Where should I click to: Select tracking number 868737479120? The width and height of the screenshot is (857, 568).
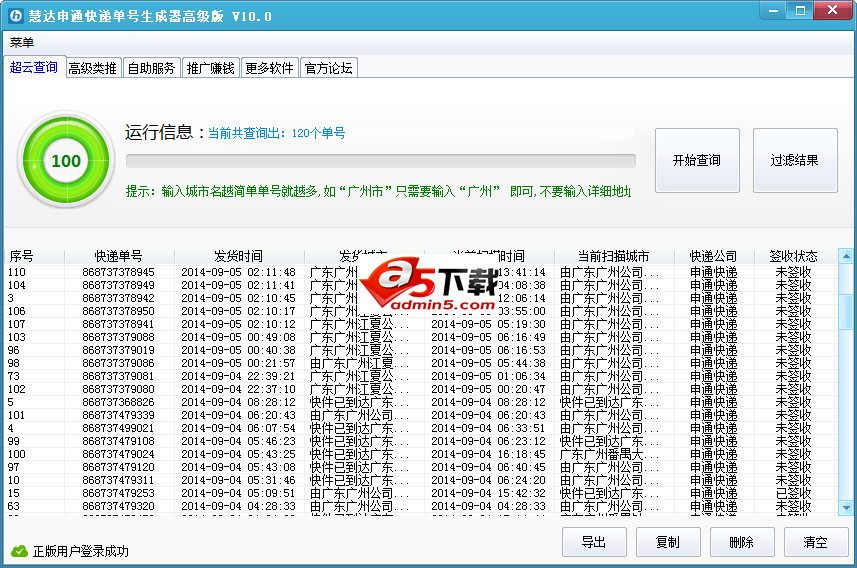click(119, 467)
